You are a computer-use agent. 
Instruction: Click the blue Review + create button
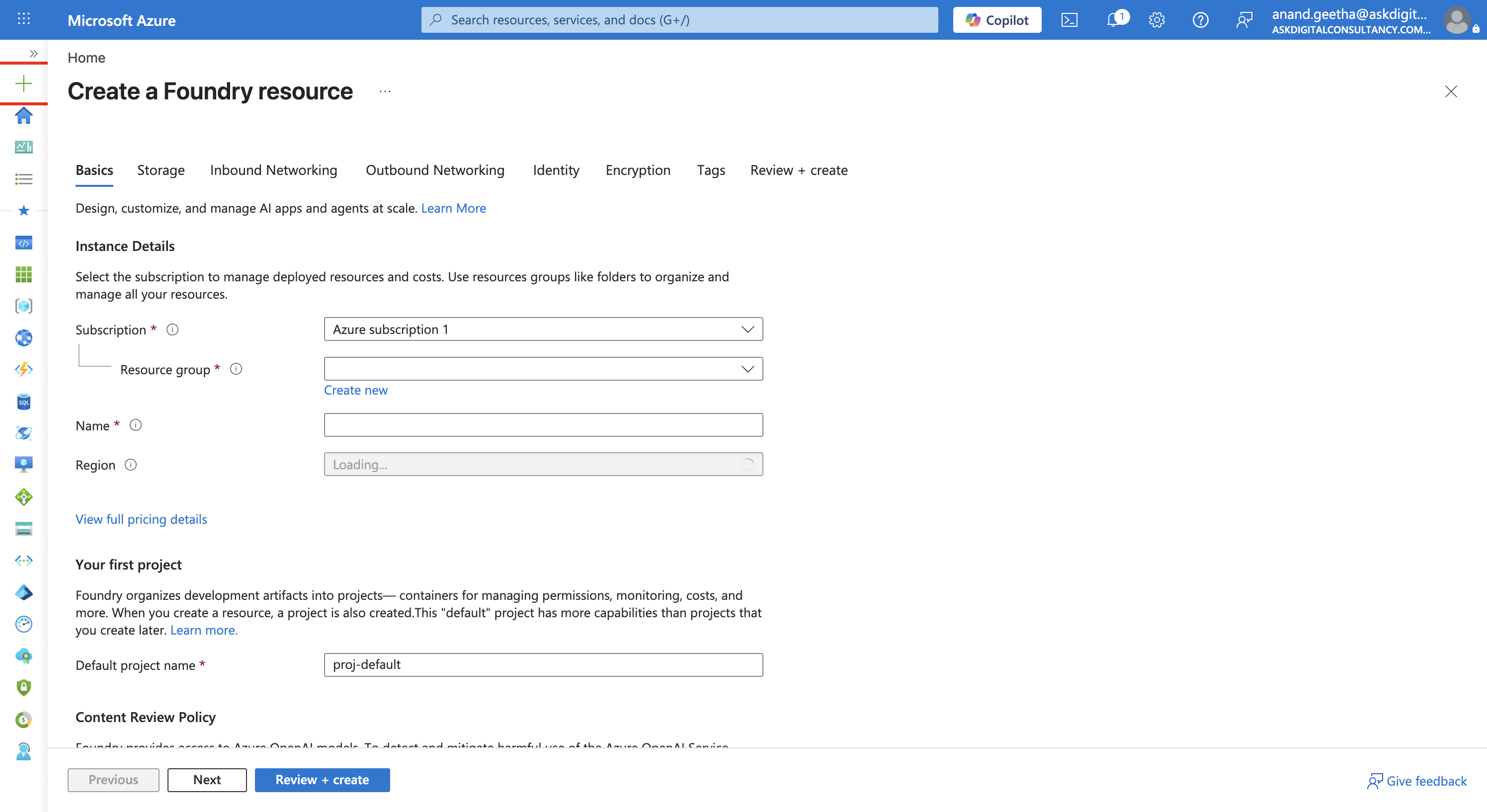click(322, 780)
